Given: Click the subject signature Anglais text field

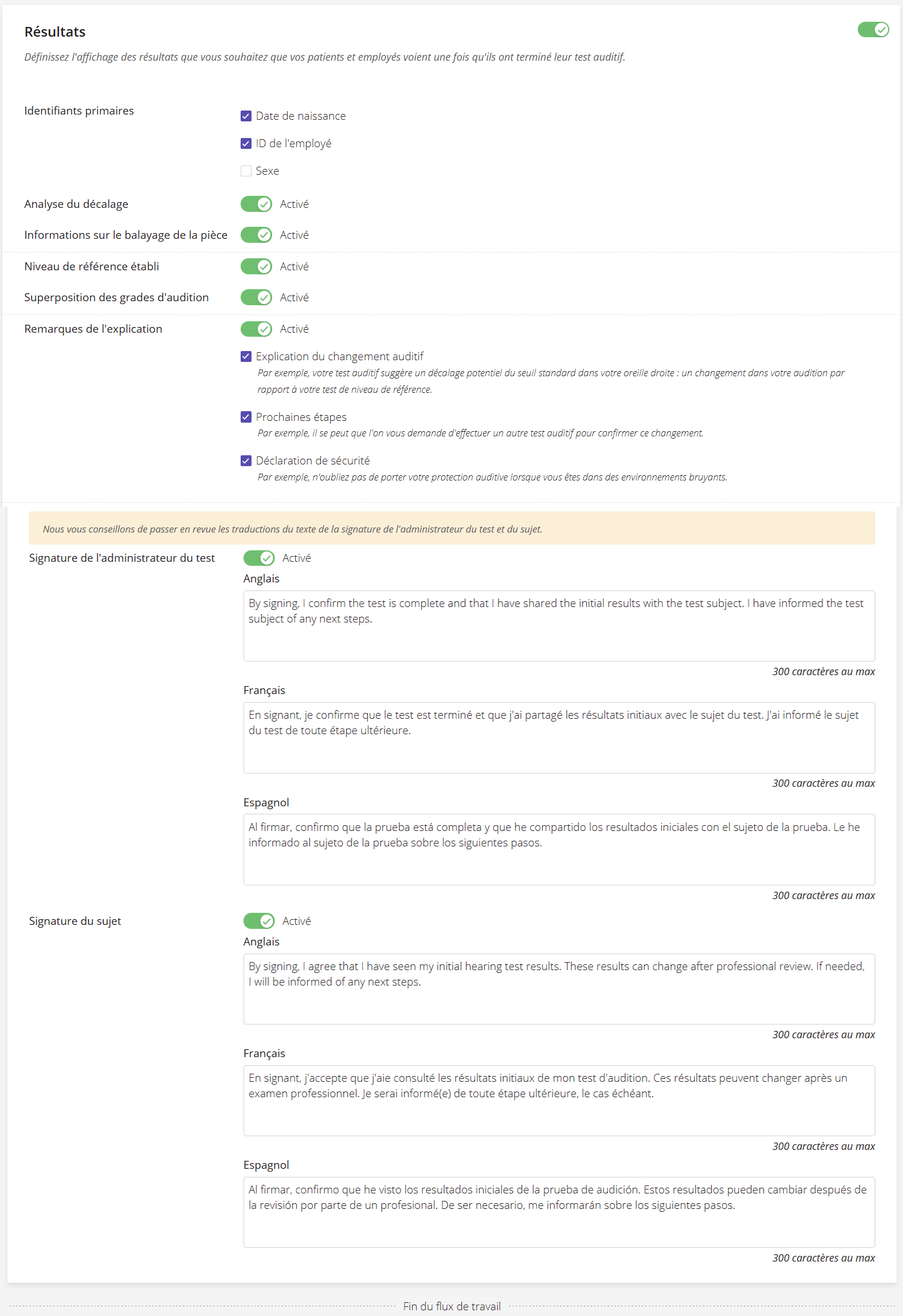Looking at the screenshot, I should coord(559,989).
